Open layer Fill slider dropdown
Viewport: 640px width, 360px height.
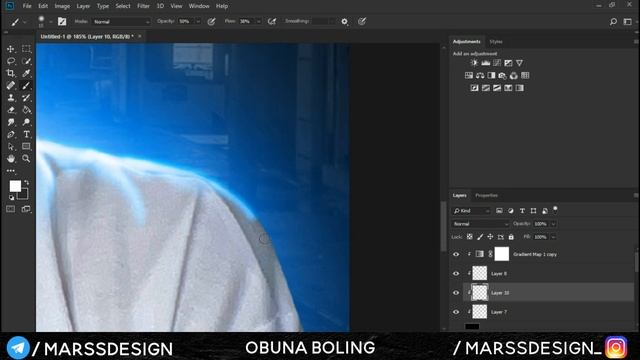553,237
